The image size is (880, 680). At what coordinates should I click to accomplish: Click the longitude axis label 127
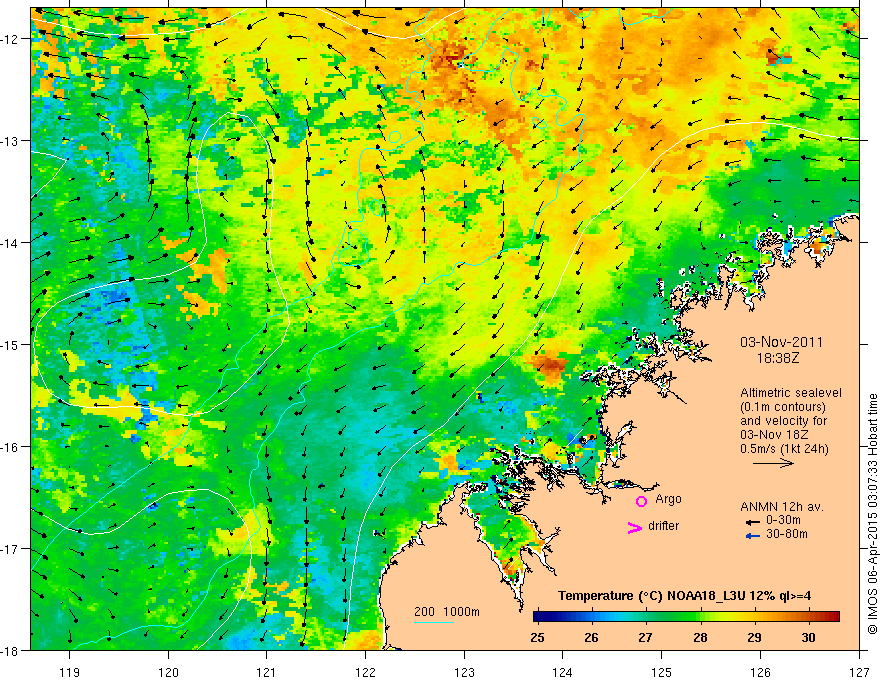point(859,672)
